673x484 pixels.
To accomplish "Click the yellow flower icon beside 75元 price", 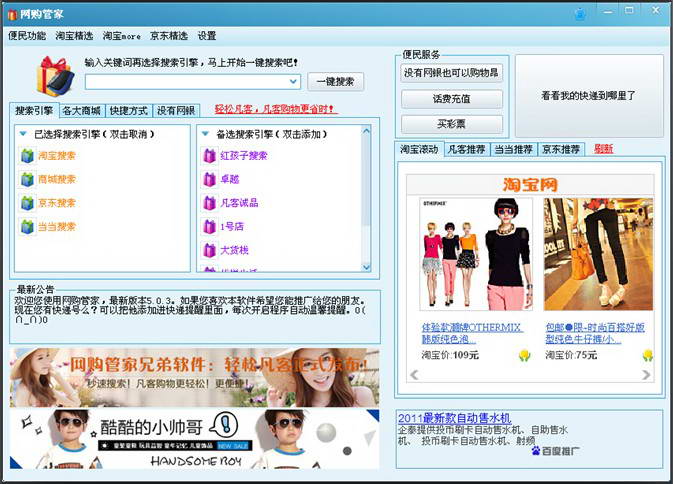I will click(x=648, y=355).
